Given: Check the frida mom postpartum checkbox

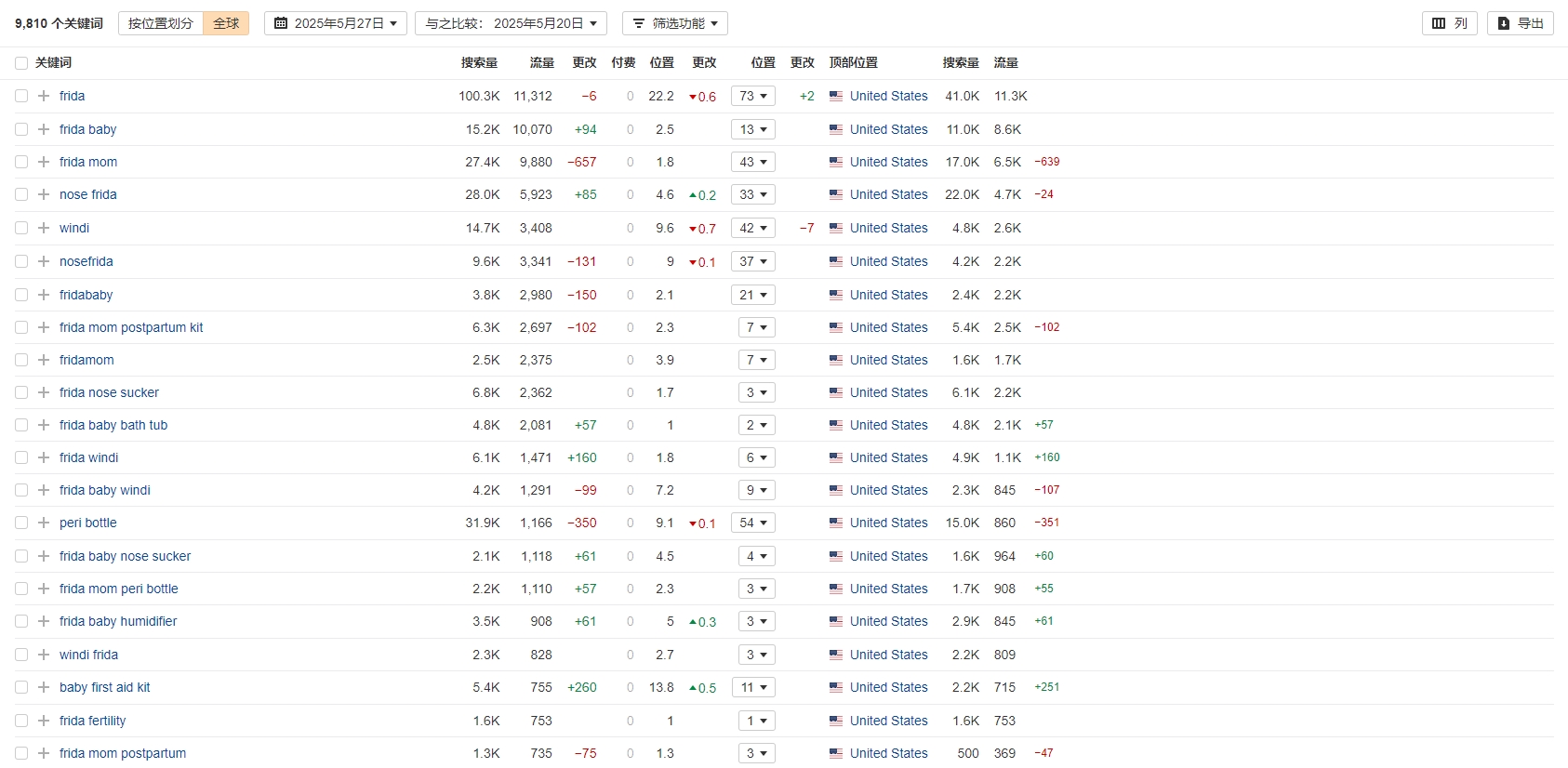Looking at the screenshot, I should point(21,753).
